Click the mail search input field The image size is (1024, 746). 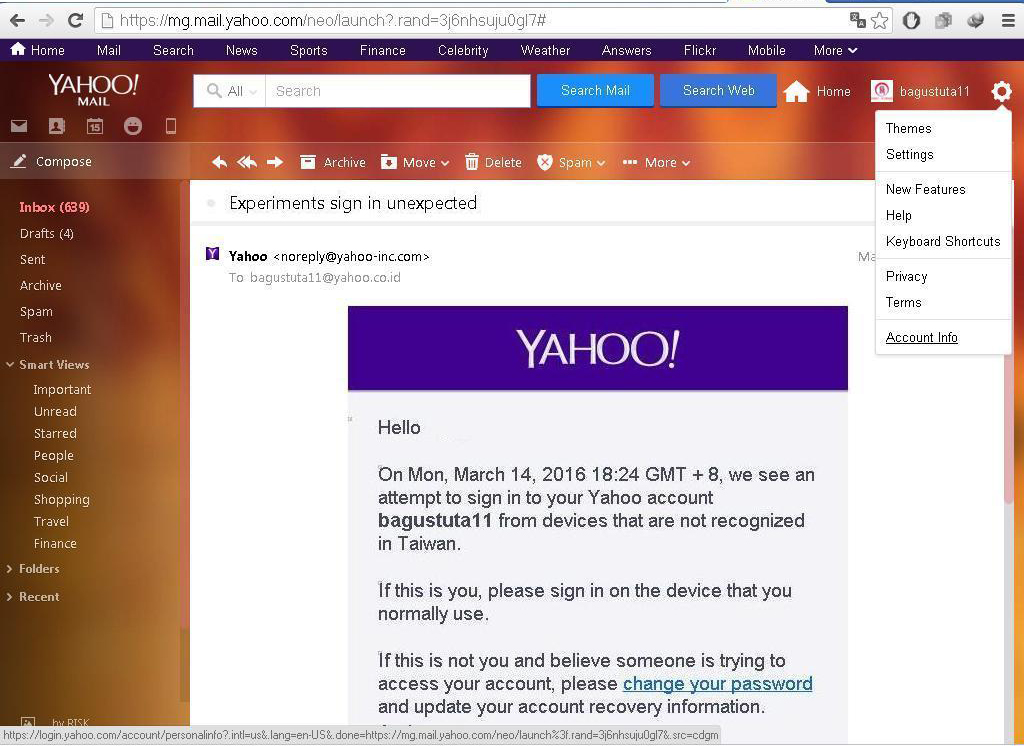(398, 91)
